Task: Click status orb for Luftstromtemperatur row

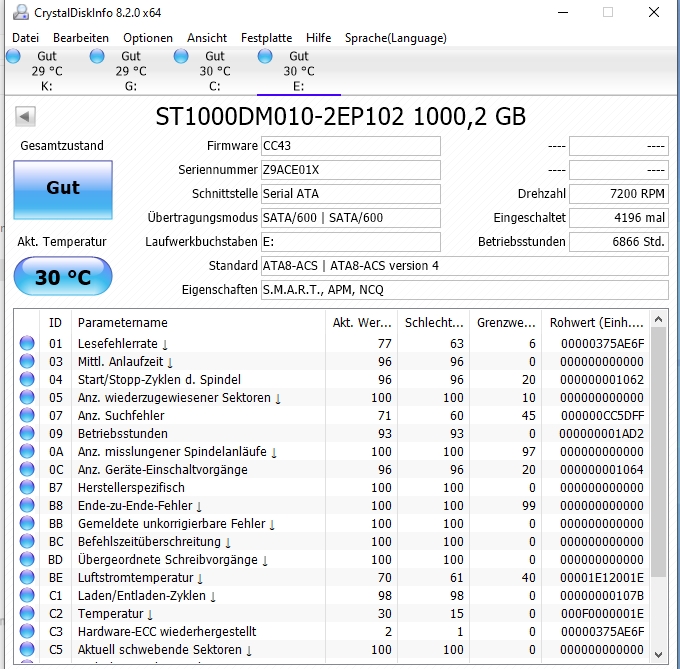Action: (27, 577)
